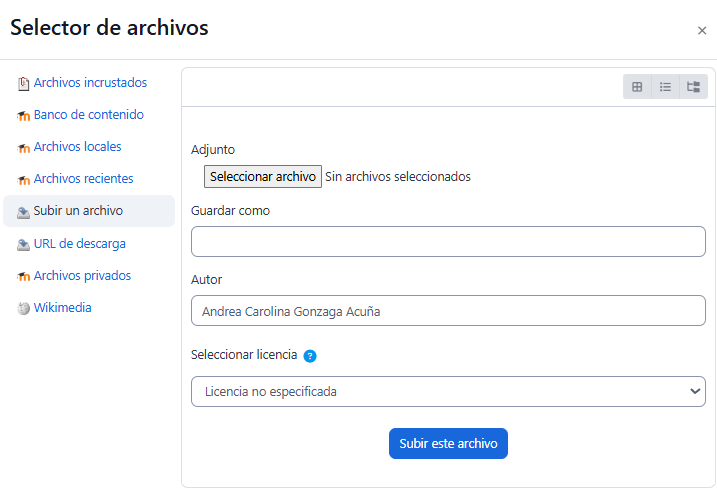Open the Seleccionar licencia dropdown
The height and width of the screenshot is (489, 717).
(448, 391)
